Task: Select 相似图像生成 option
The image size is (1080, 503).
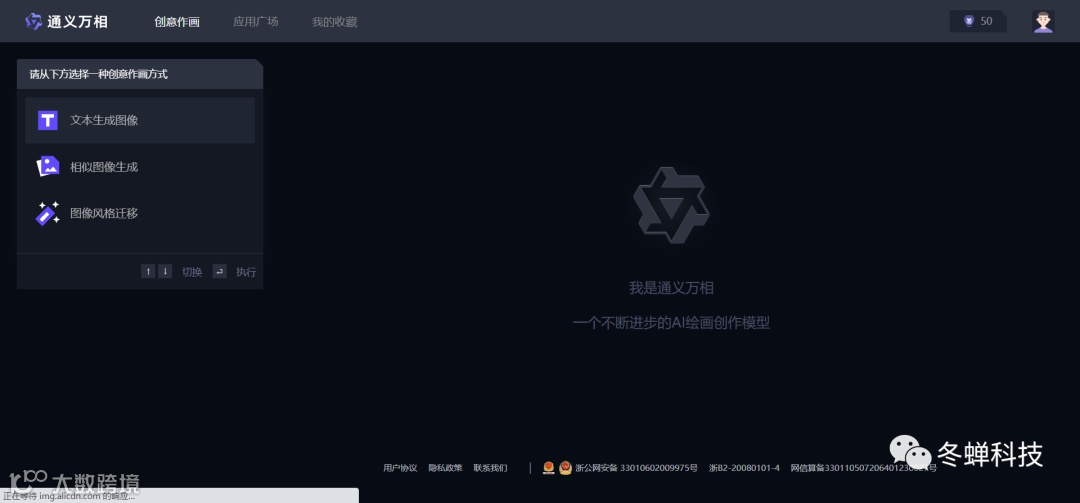Action: tap(140, 167)
